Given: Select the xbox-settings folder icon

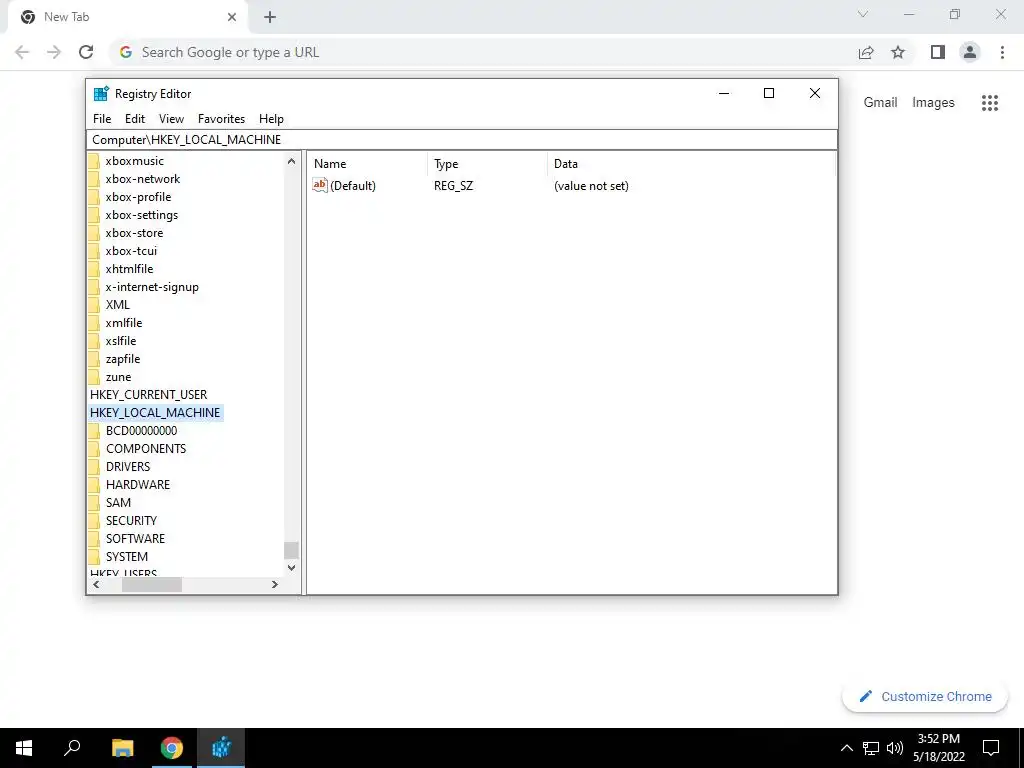Looking at the screenshot, I should (x=94, y=215).
